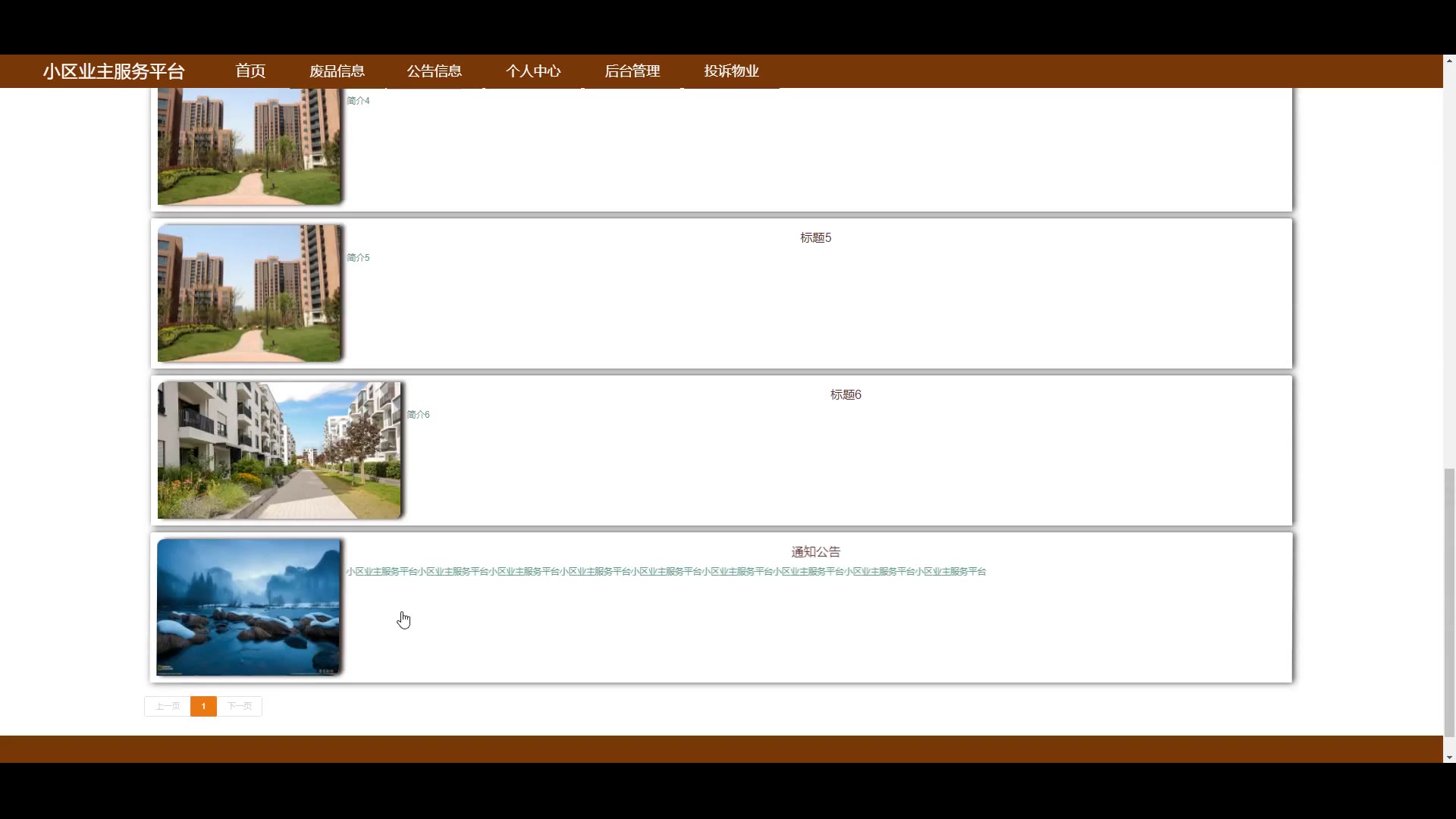Viewport: 1456px width, 819px height.
Task: Click the 简介6 description text
Action: click(418, 415)
